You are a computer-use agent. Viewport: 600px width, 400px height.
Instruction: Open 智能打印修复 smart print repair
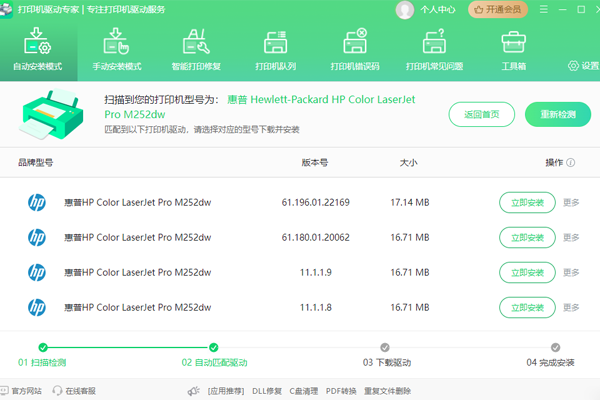(195, 50)
